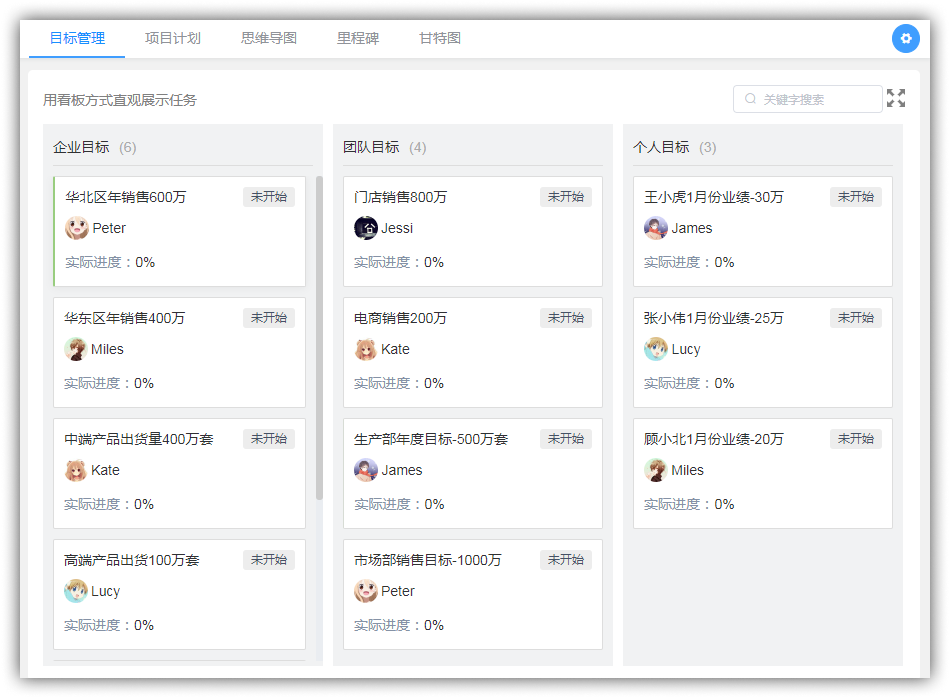Open the 生产部年度目标-500万套 goal title
Image resolution: width=950 pixels, height=698 pixels.
[431, 439]
